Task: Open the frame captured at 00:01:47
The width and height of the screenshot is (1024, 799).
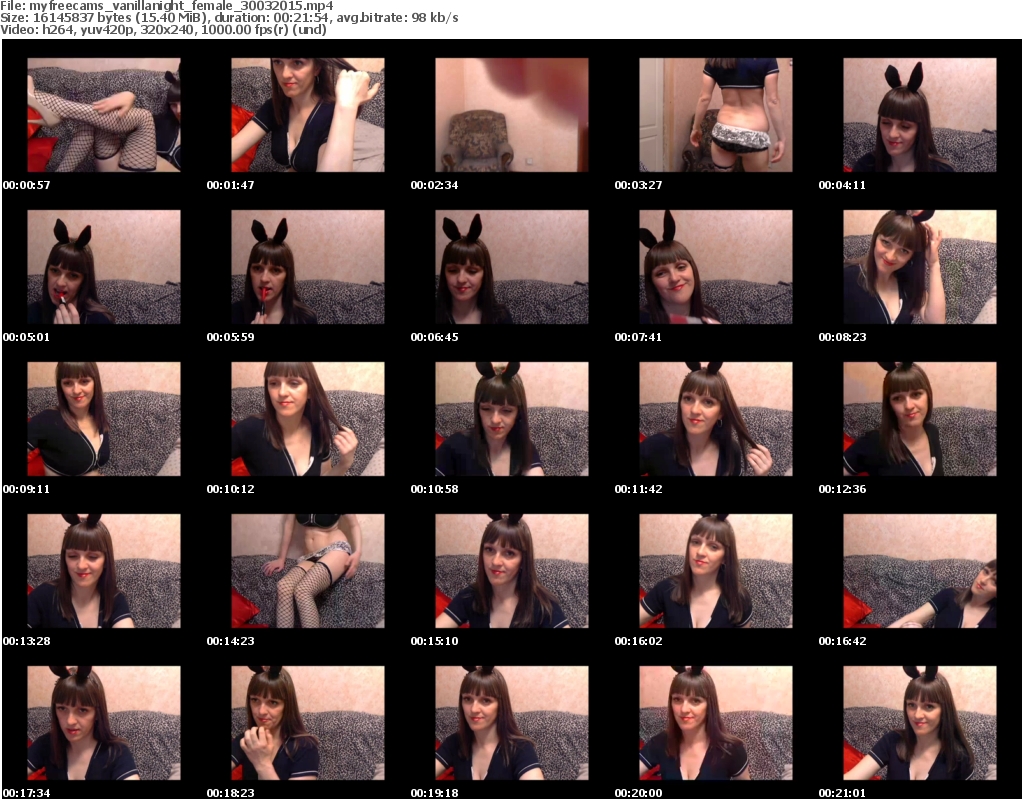Action: click(308, 115)
